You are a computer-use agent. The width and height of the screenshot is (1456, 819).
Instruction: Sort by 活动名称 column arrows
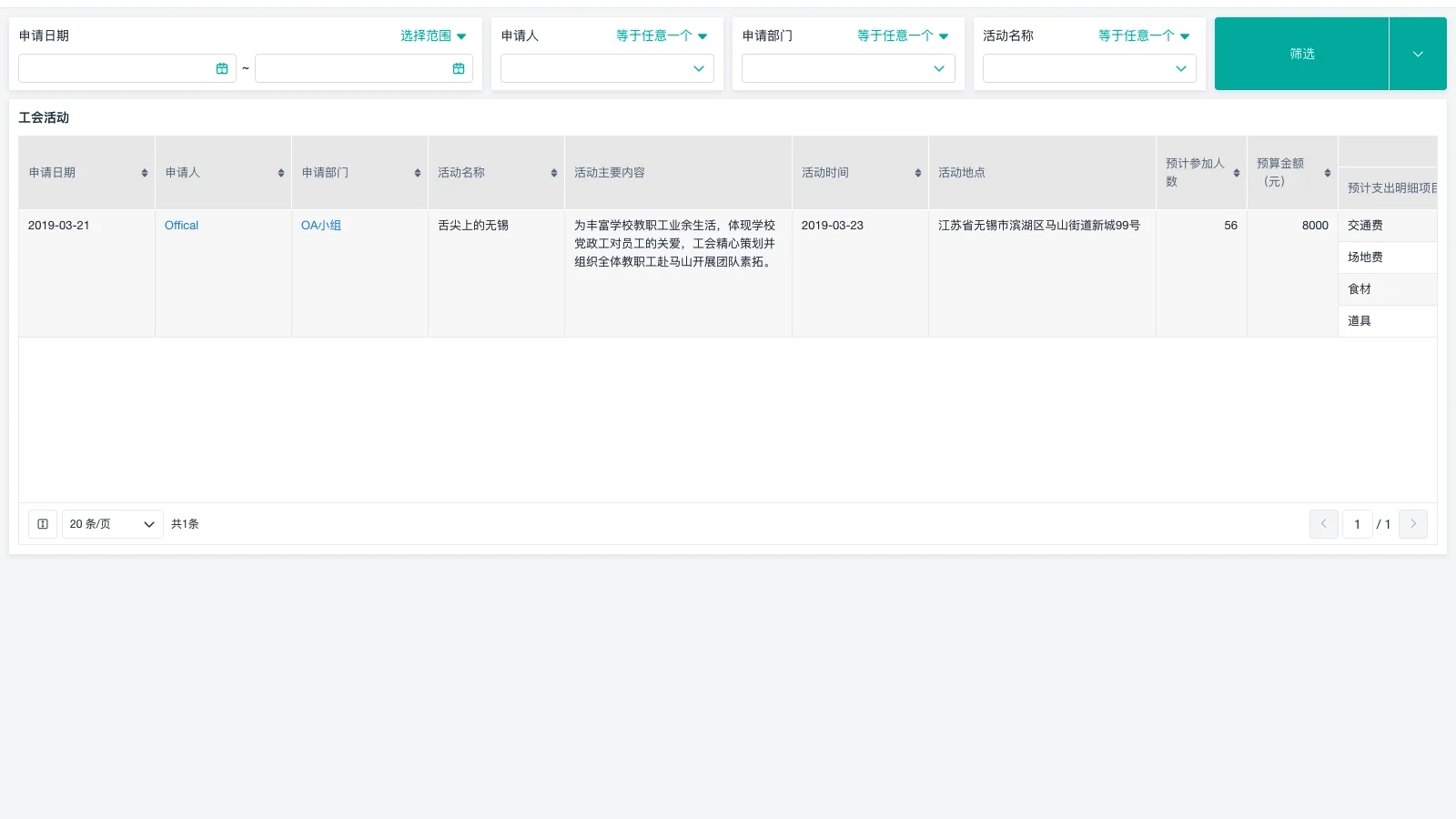pyautogui.click(x=554, y=173)
